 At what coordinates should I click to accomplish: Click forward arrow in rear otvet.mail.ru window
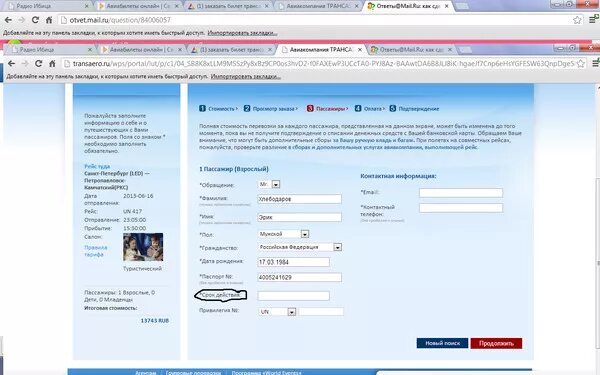(x=22, y=20)
